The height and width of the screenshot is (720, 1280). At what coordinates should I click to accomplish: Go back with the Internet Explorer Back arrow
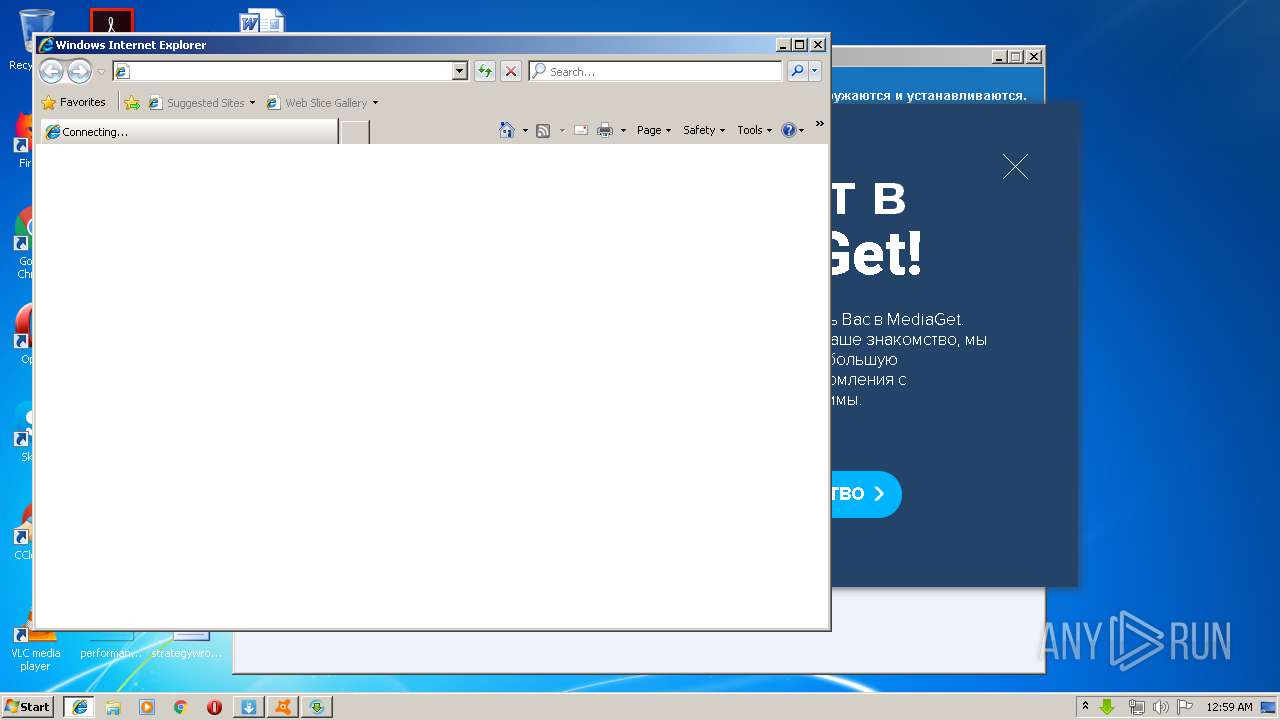(x=51, y=71)
